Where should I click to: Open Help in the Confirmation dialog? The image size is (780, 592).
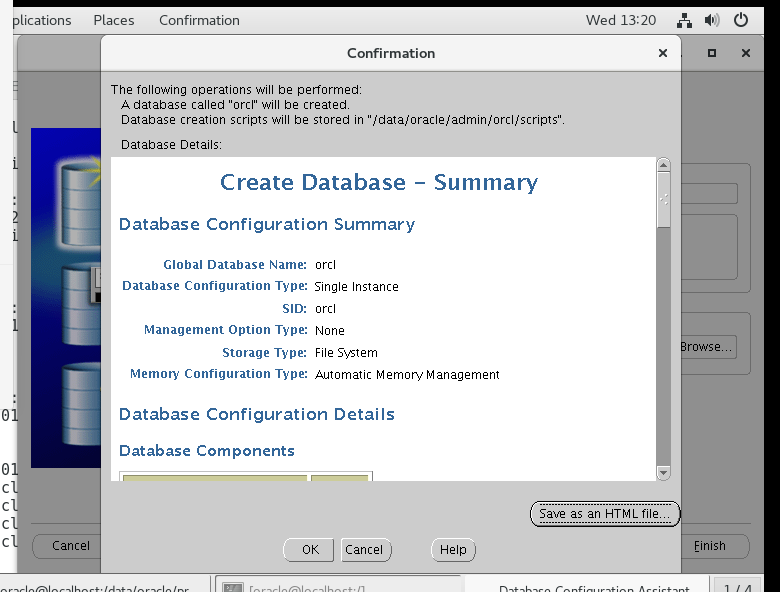[453, 549]
